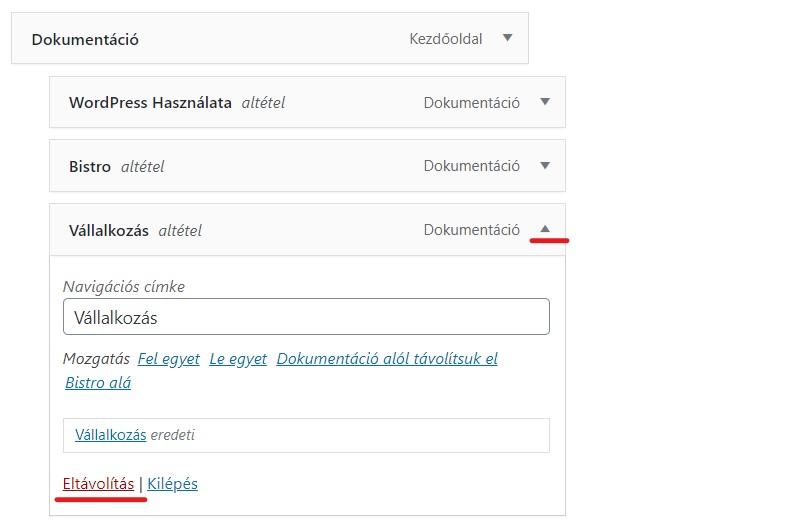Screen dimensions: 805x525
Task: Click the 'Fel egyet' move link
Action: [x=168, y=359]
